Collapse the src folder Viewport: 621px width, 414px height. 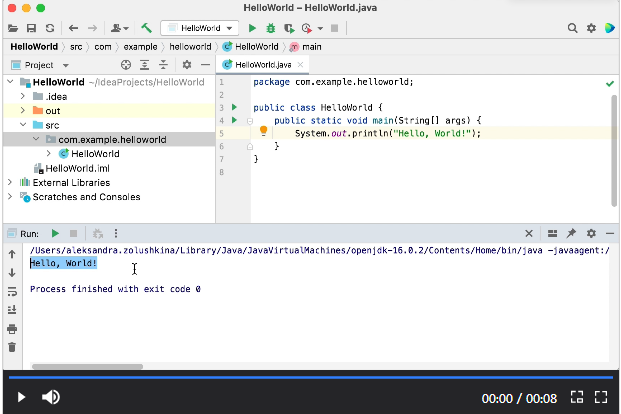pyautogui.click(x=23, y=125)
